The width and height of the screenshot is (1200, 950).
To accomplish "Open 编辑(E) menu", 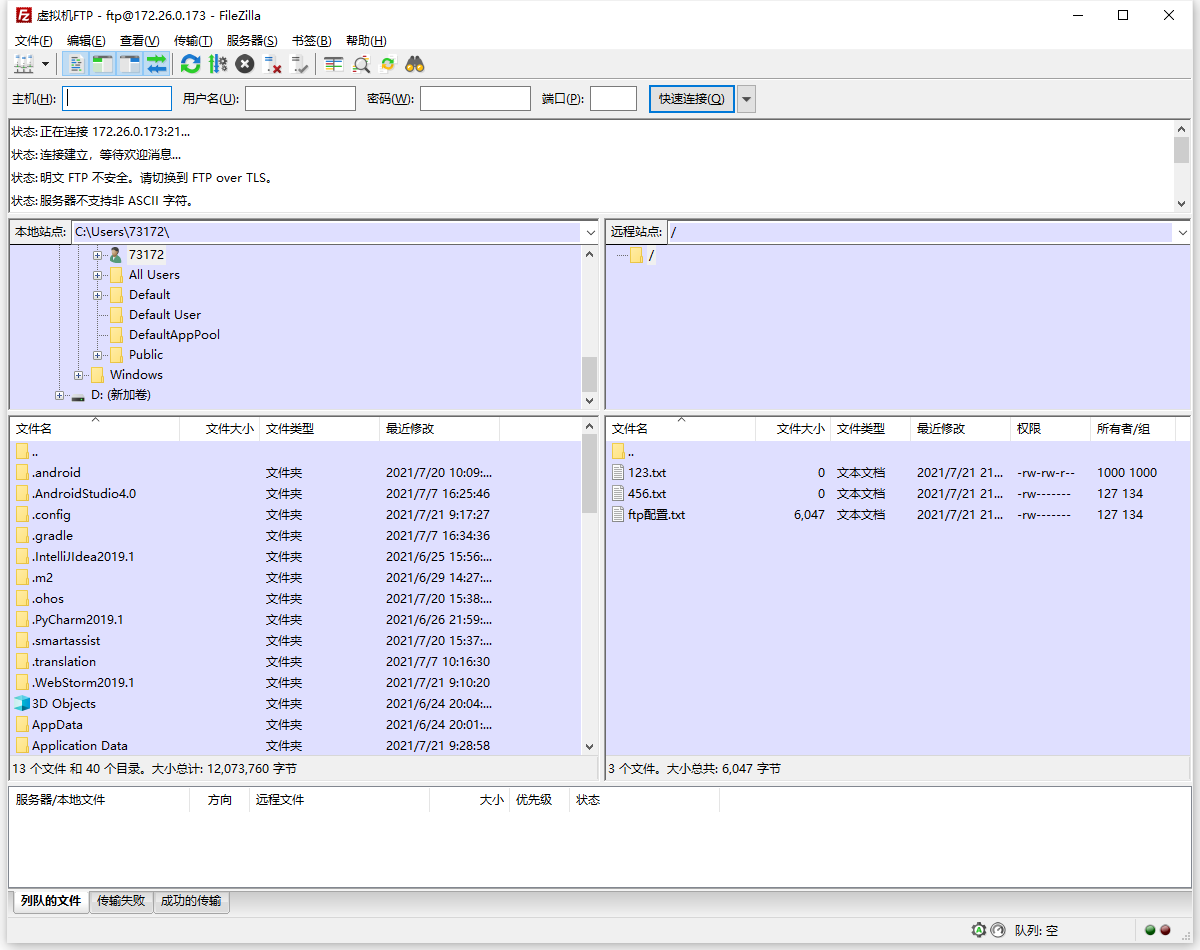I will (x=86, y=40).
